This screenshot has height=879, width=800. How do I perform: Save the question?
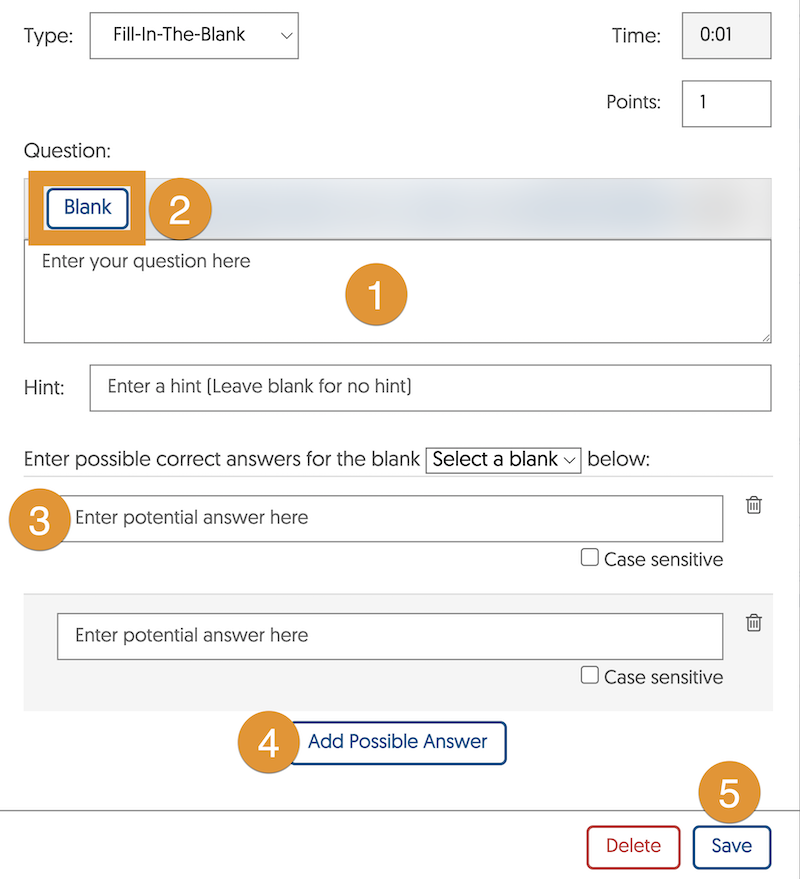point(731,846)
